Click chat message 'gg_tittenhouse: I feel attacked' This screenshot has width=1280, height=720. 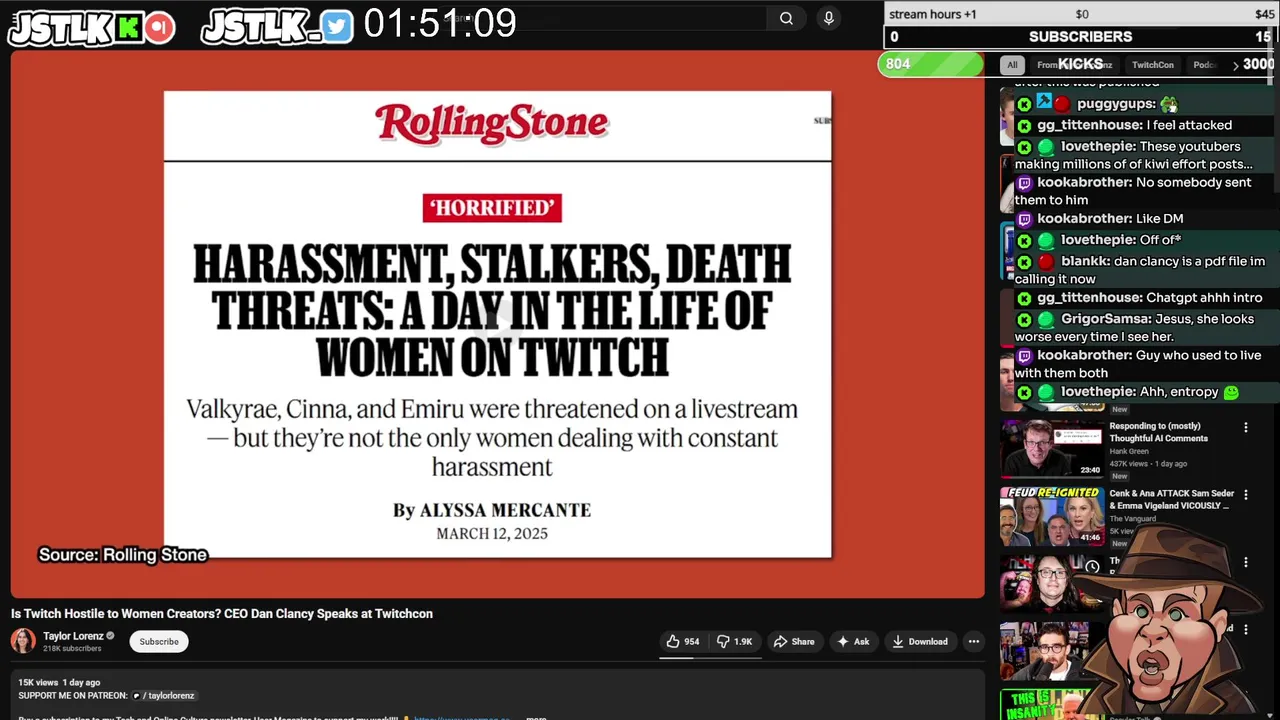click(1124, 125)
